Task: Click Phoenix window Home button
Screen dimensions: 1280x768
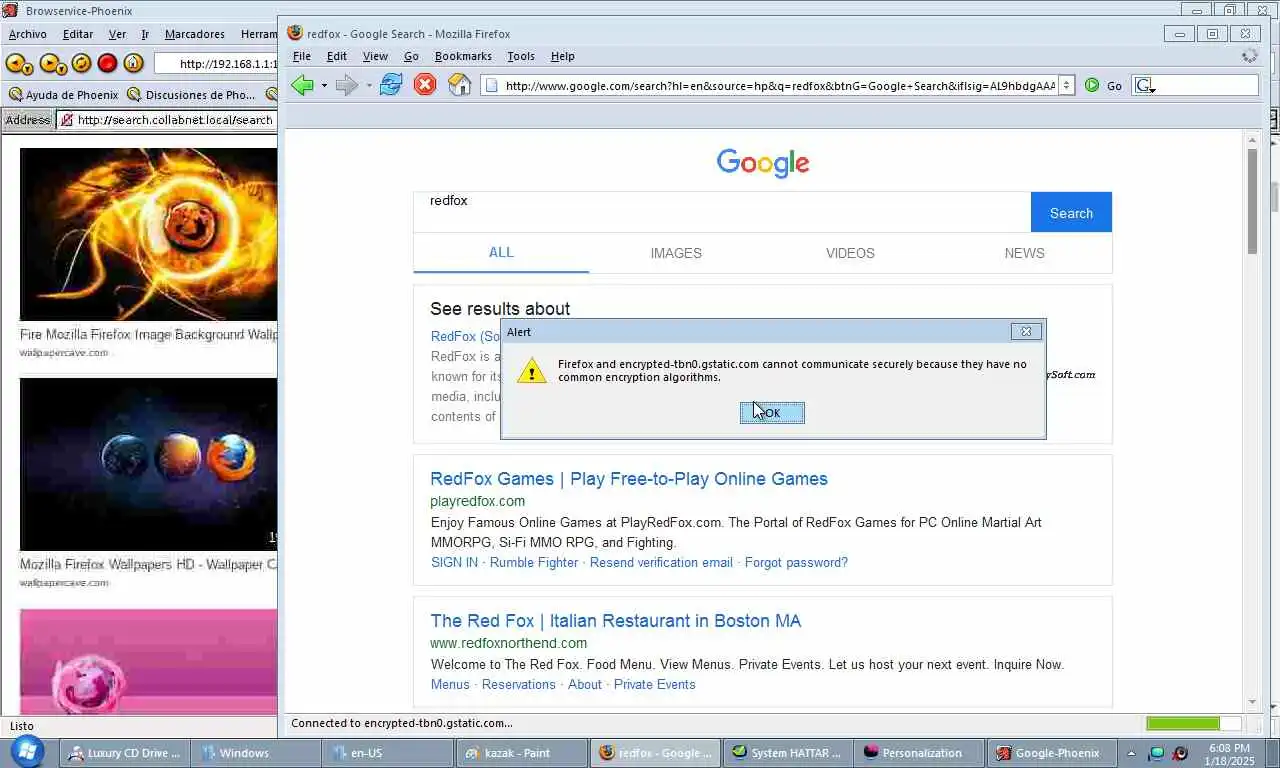Action: pyautogui.click(x=133, y=64)
